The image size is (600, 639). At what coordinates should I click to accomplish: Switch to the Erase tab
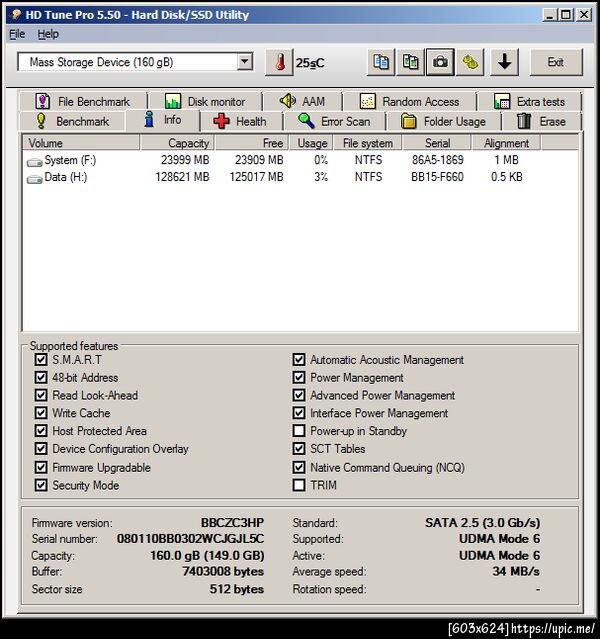click(x=541, y=121)
